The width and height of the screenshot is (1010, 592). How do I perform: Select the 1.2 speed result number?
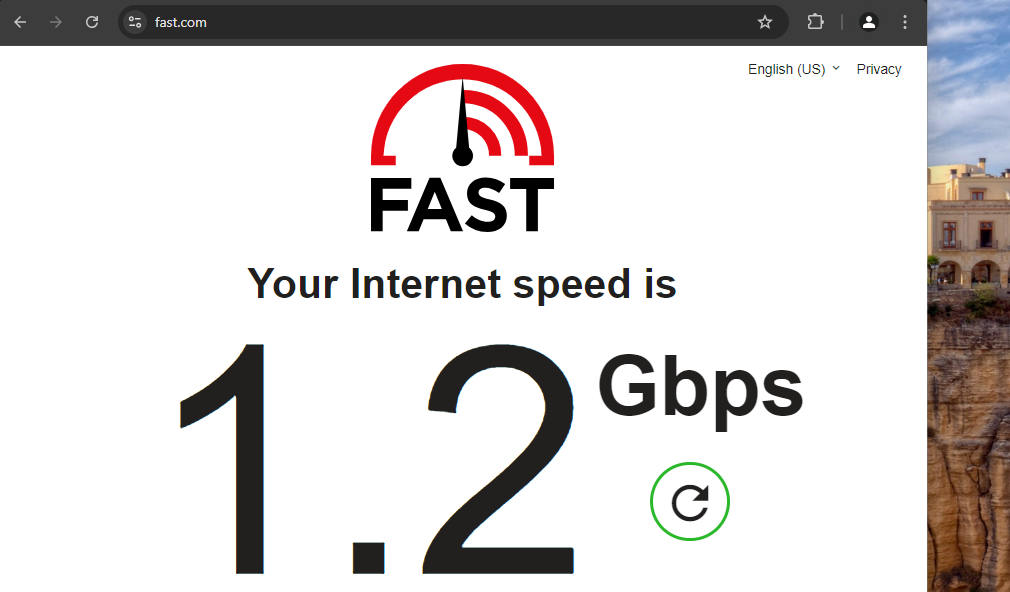(377, 459)
